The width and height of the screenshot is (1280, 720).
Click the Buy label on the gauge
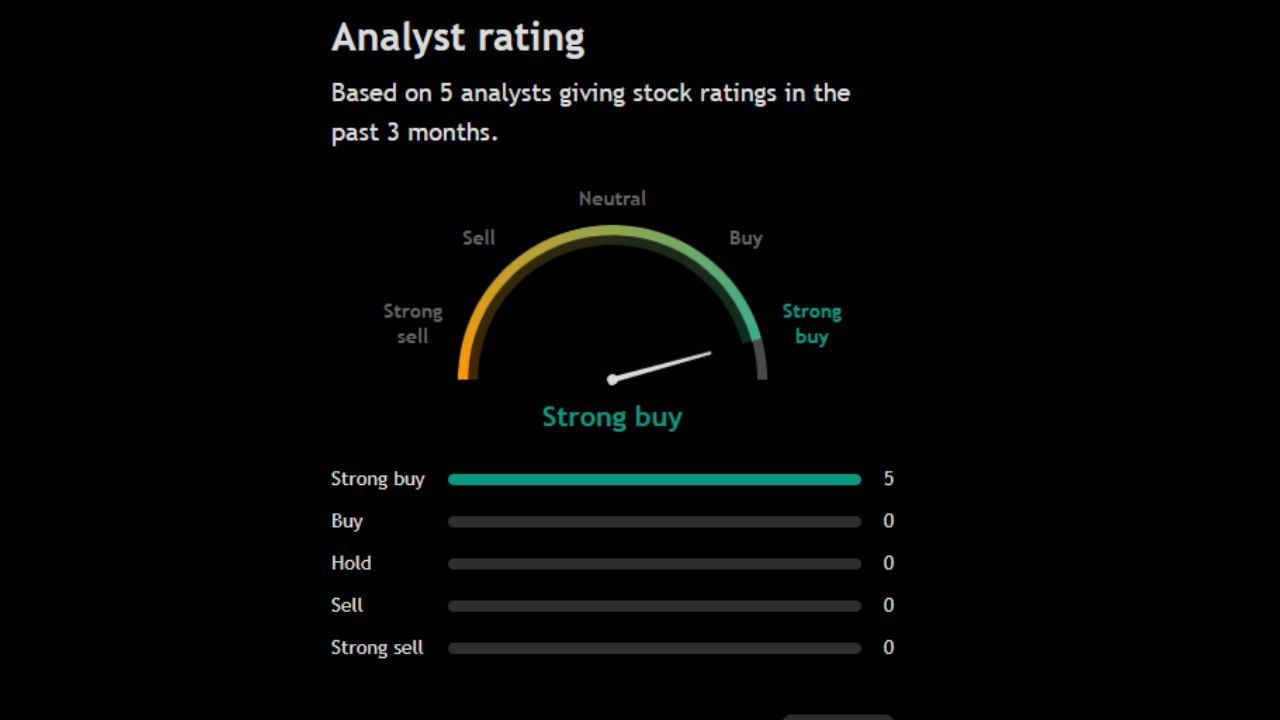745,238
